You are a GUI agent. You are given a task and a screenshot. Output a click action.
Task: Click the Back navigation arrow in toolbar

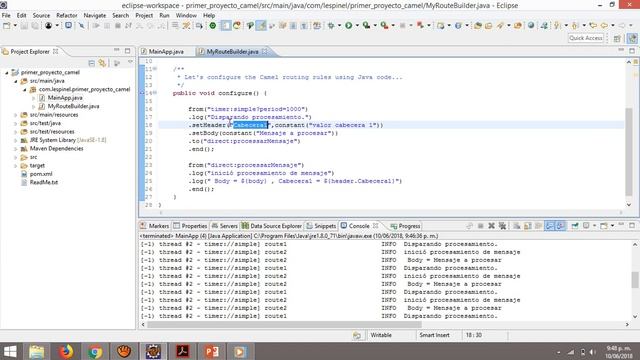[604, 26]
